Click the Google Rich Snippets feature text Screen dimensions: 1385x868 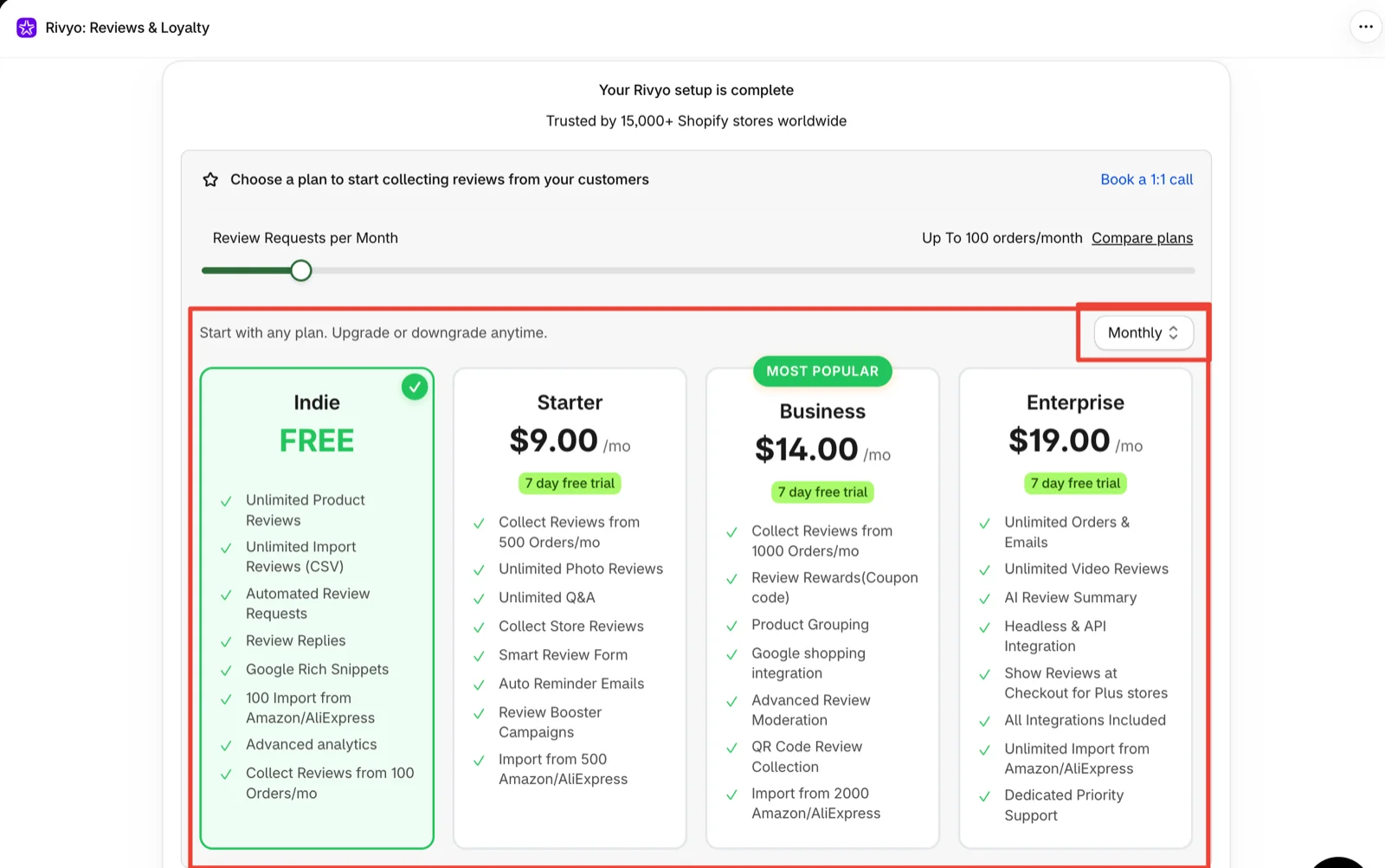tap(317, 670)
